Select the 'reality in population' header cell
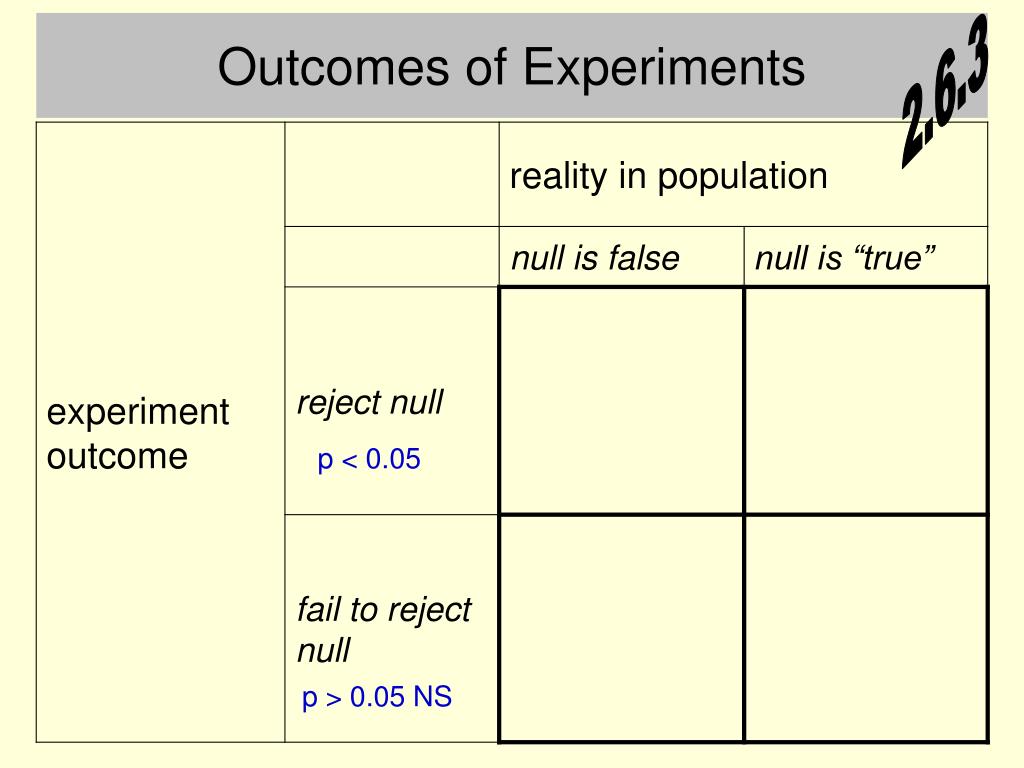This screenshot has width=1024, height=768. pyautogui.click(x=743, y=174)
